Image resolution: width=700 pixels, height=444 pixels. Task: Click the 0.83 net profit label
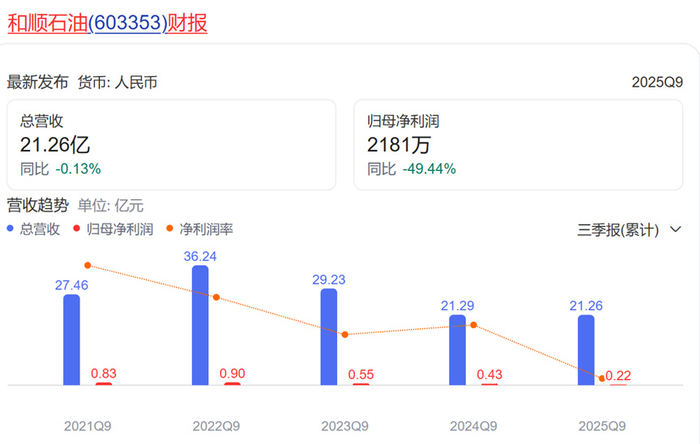(x=104, y=373)
